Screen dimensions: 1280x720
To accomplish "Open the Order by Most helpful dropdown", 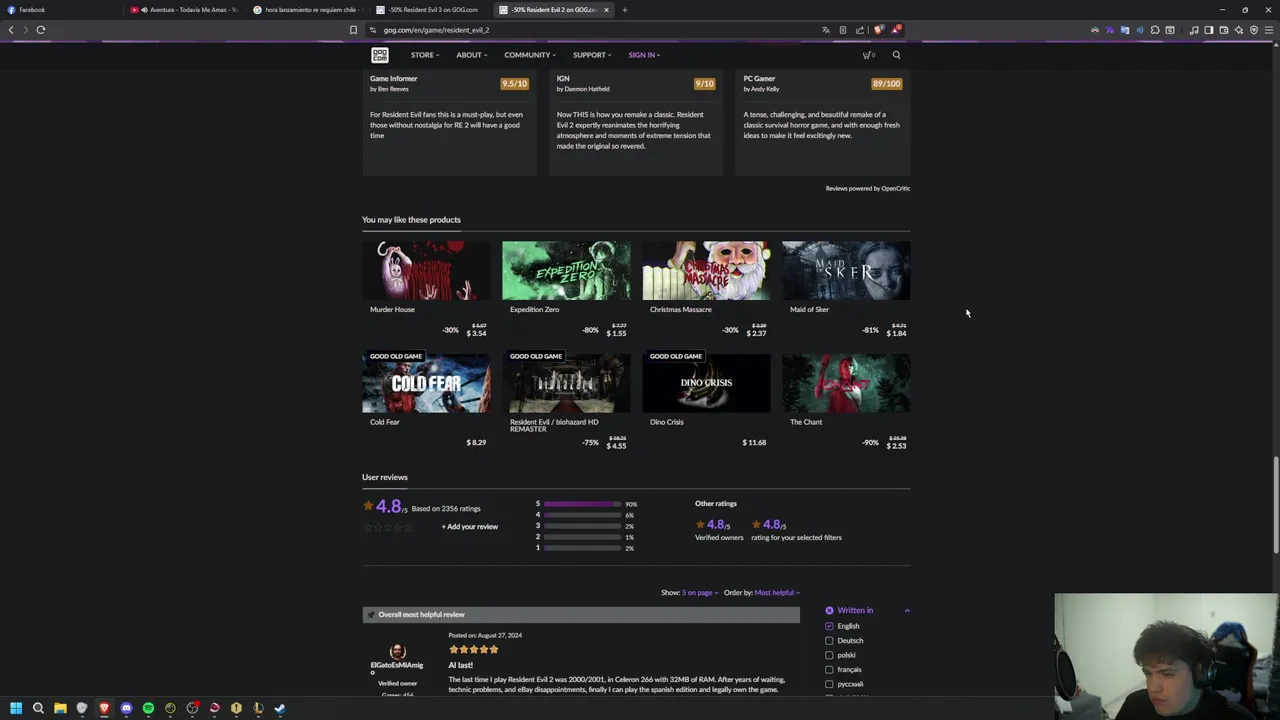I will [777, 592].
